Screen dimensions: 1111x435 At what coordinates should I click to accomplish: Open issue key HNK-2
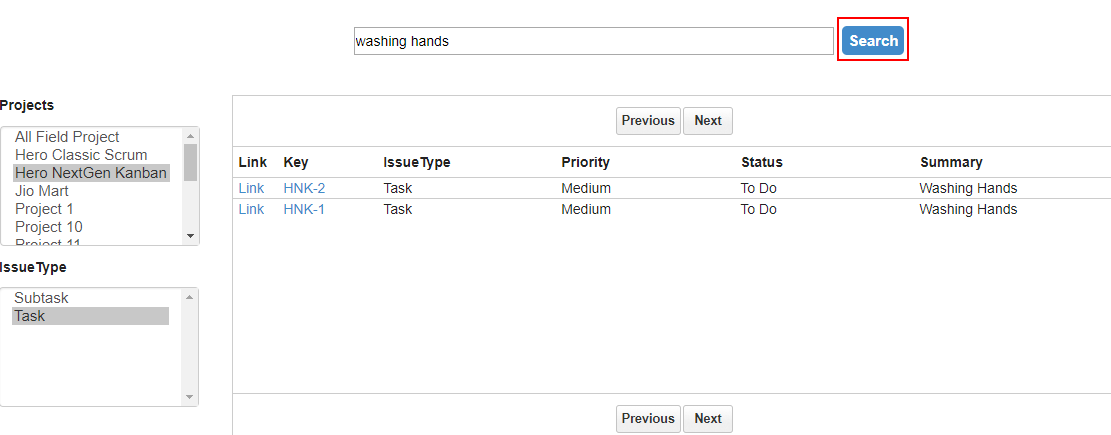coord(304,188)
